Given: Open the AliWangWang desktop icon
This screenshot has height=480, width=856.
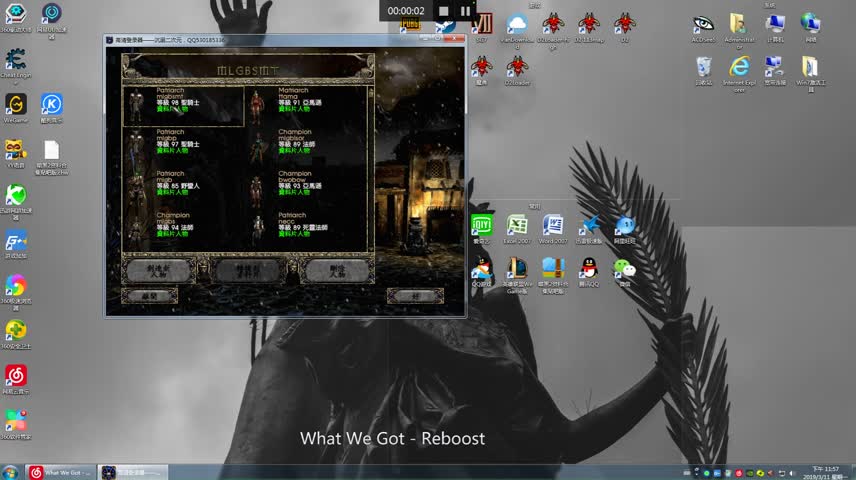Looking at the screenshot, I should (625, 228).
